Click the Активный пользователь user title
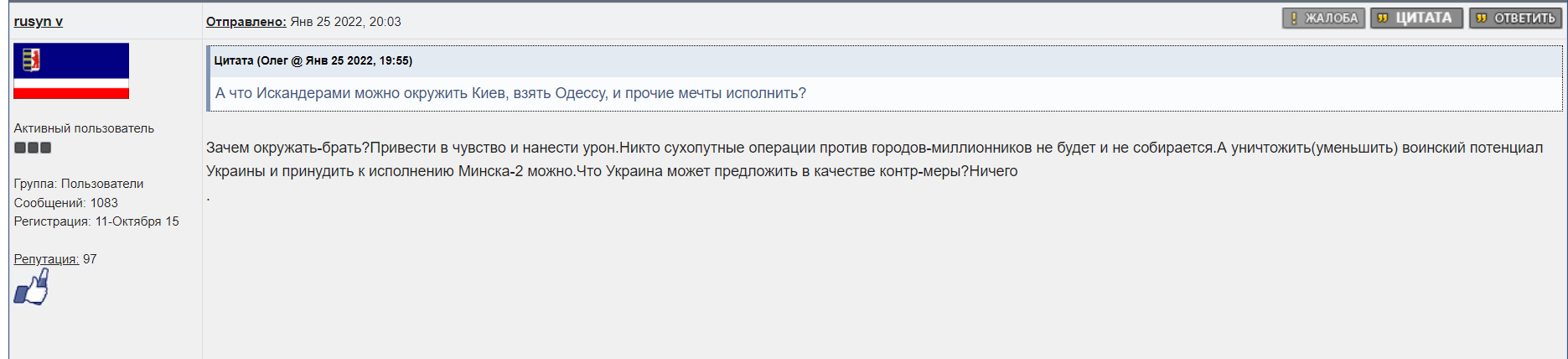This screenshot has width=1568, height=359. pyautogui.click(x=84, y=128)
